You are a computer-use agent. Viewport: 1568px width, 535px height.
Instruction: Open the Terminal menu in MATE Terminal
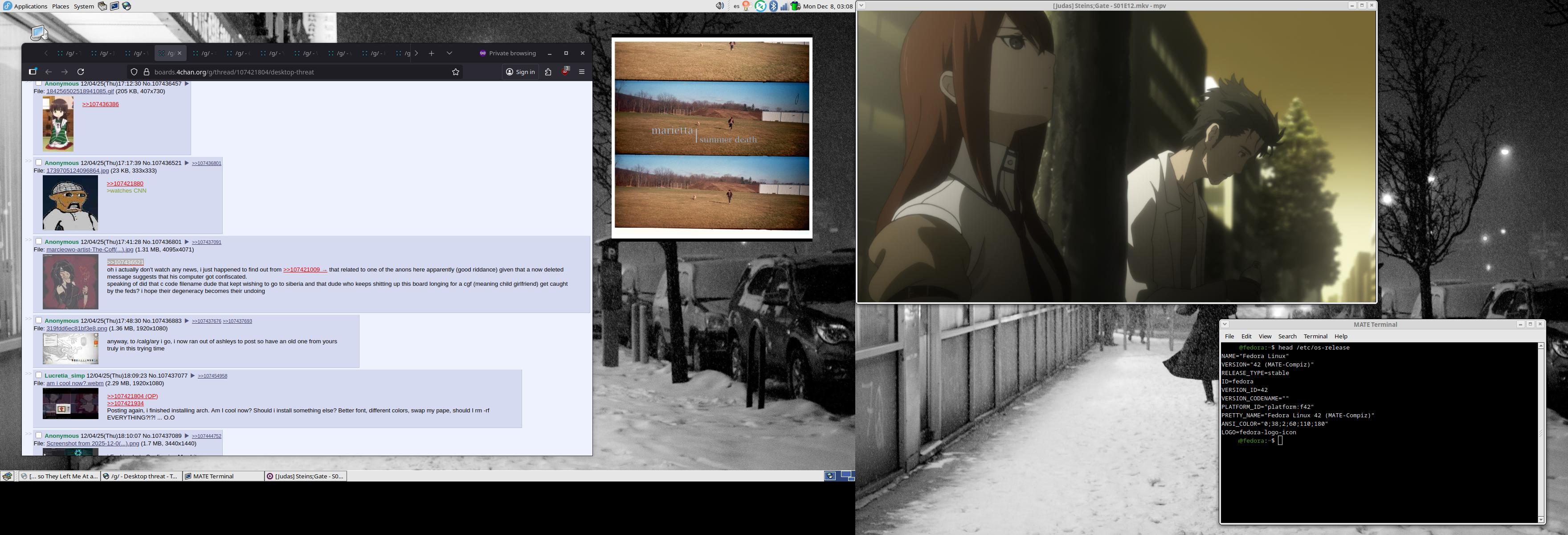point(1315,336)
